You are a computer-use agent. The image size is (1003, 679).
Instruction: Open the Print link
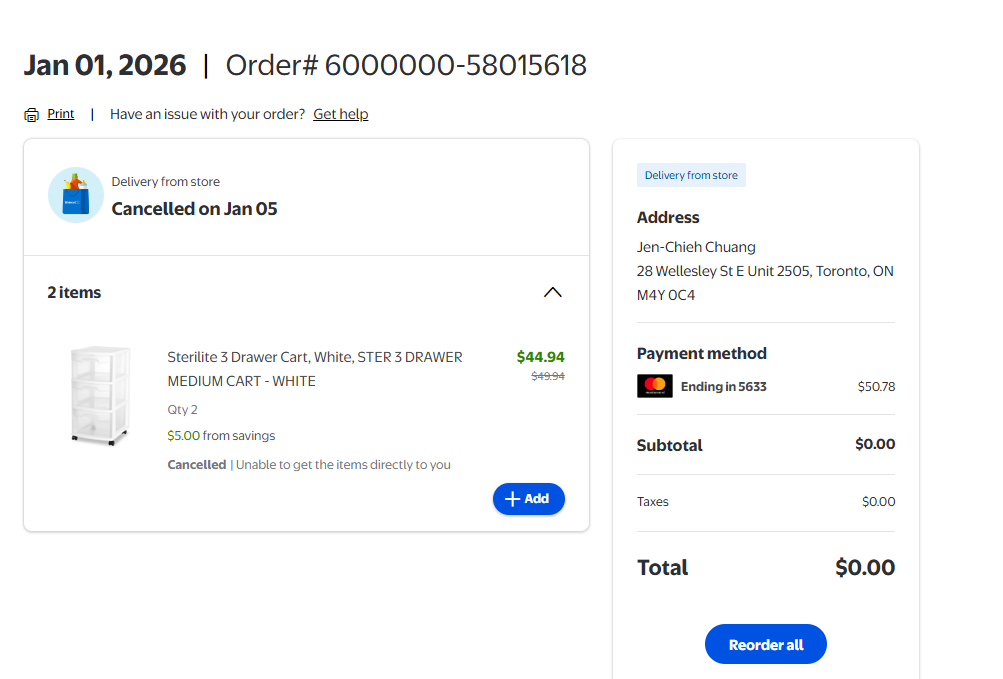61,114
